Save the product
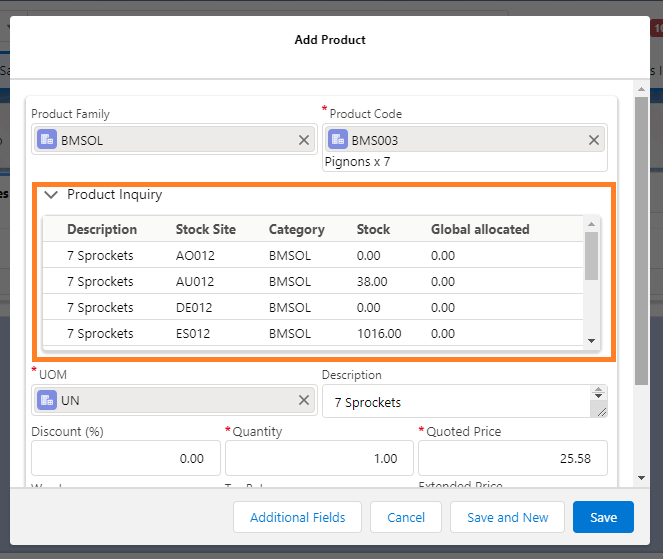The height and width of the screenshot is (559, 663). pyautogui.click(x=603, y=517)
